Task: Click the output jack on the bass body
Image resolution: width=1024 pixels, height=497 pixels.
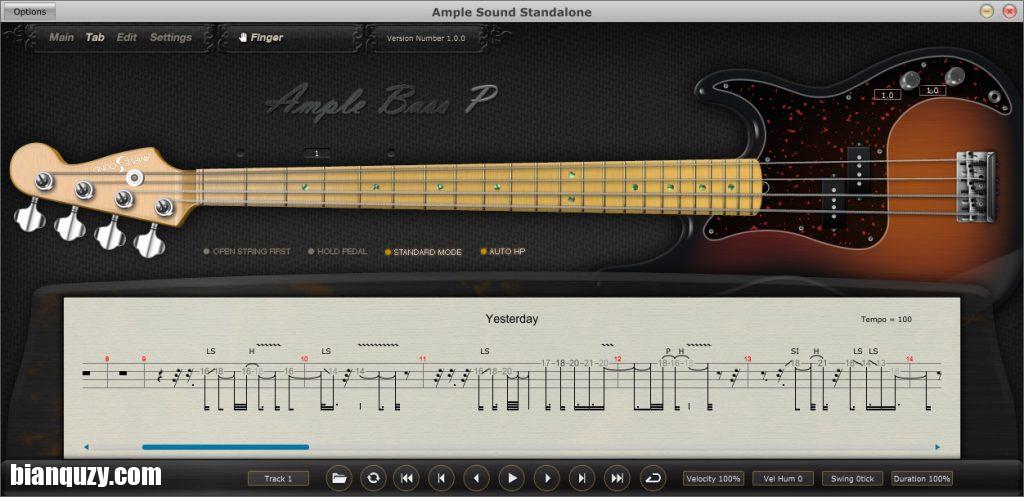Action: 995,98
